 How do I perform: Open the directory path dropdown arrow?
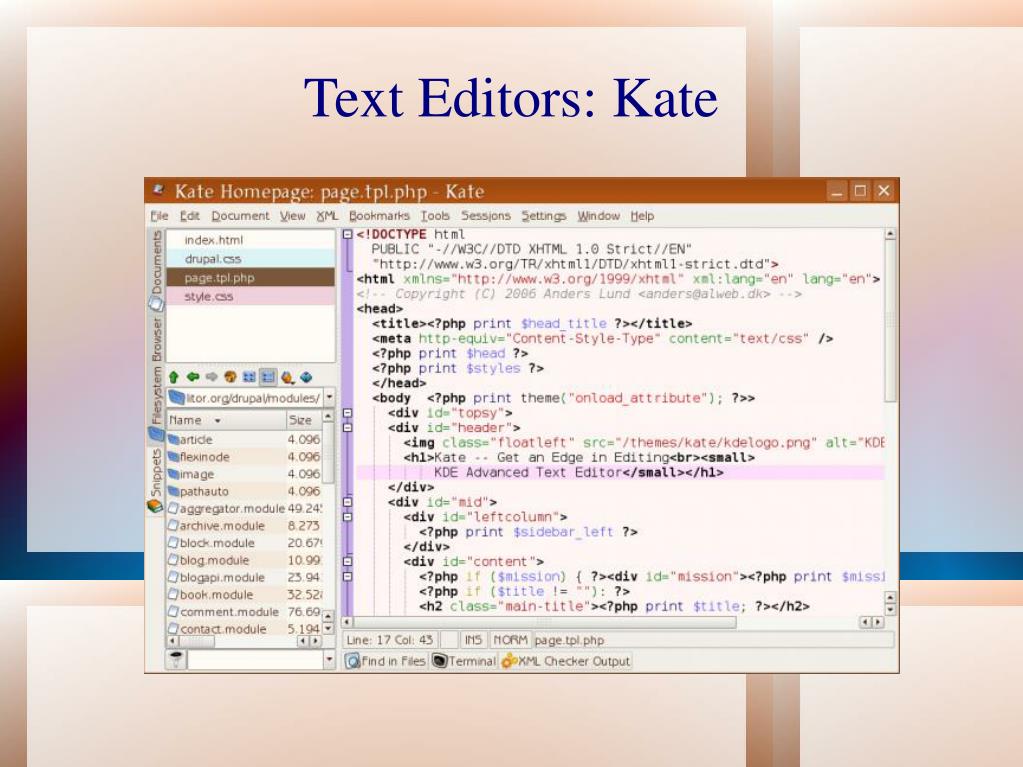point(329,397)
